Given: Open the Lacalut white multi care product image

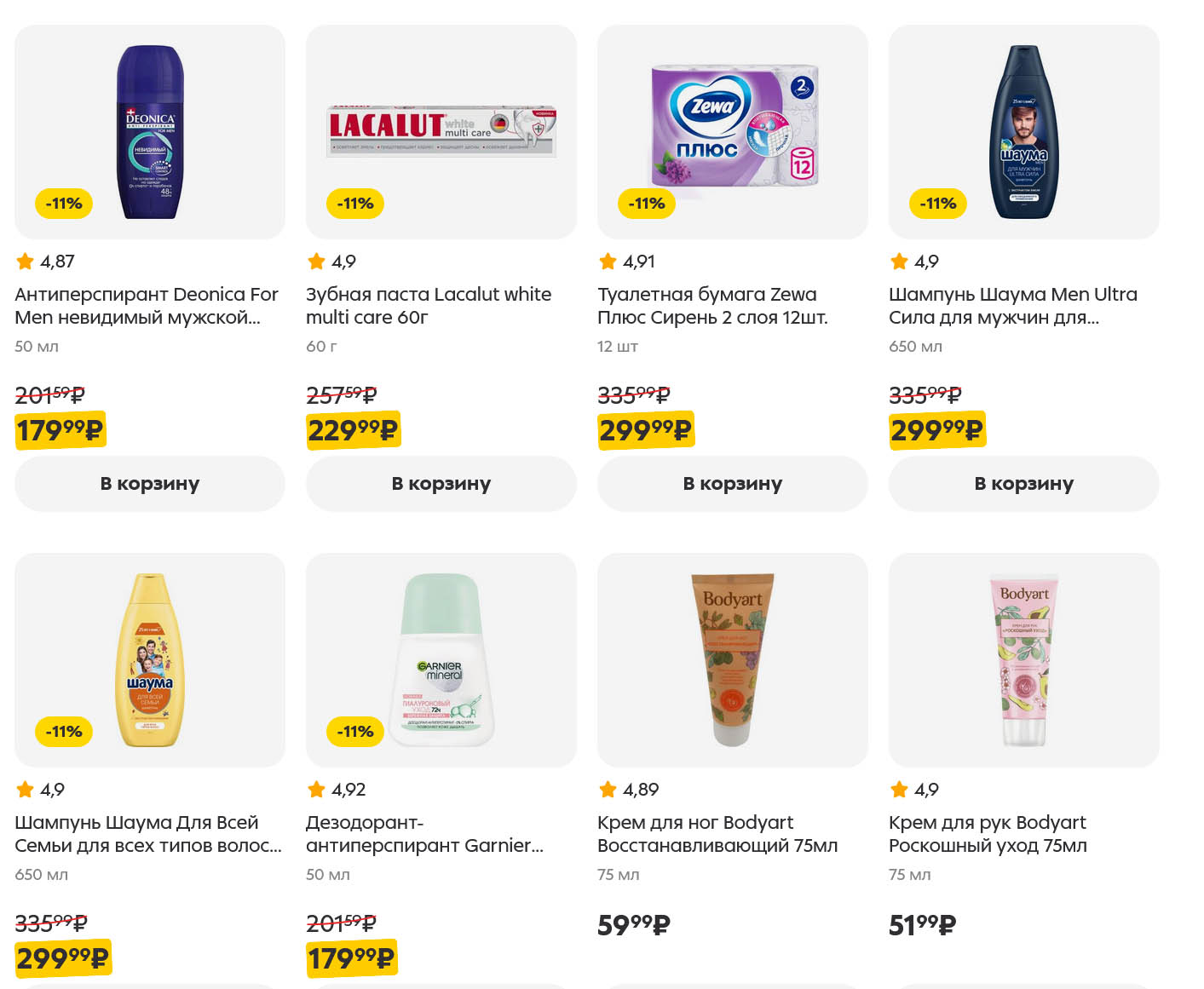Looking at the screenshot, I should pyautogui.click(x=441, y=132).
